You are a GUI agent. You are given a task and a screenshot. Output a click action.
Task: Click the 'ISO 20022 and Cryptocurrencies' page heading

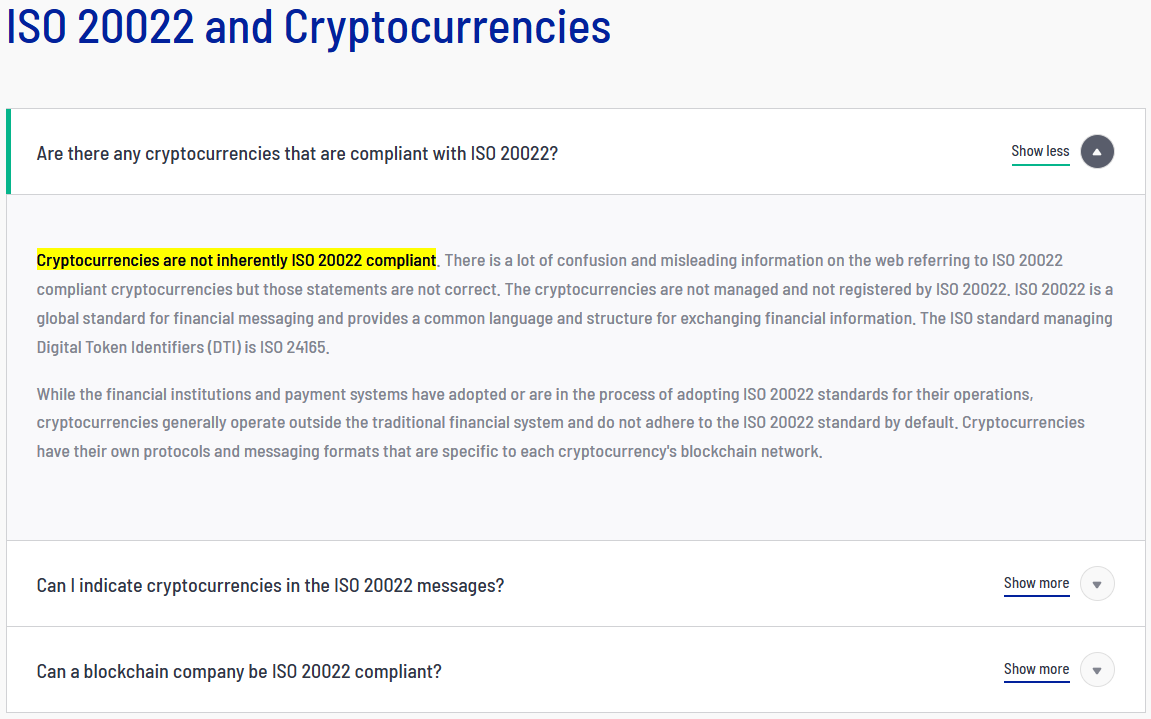(x=308, y=28)
